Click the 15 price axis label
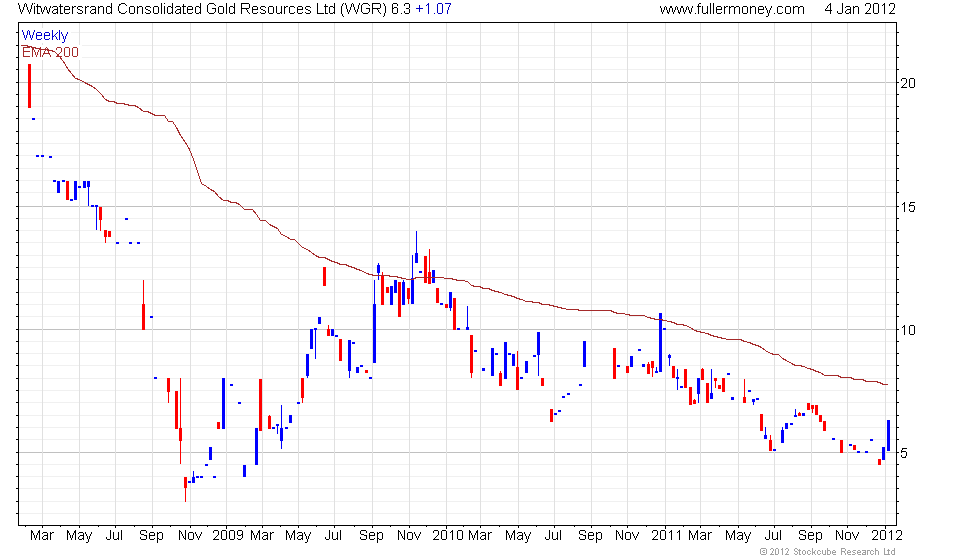980x560 pixels. pos(908,207)
